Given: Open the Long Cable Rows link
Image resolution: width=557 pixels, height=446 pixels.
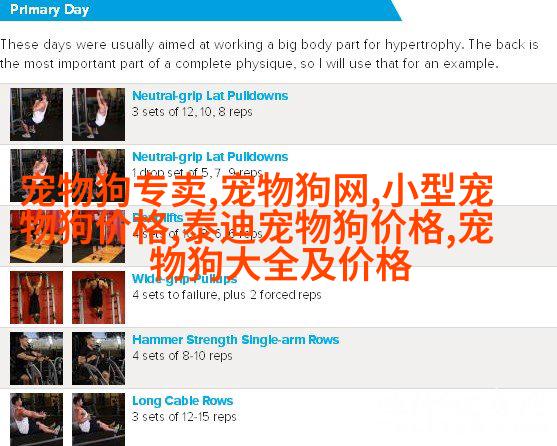Looking at the screenshot, I should tap(183, 401).
